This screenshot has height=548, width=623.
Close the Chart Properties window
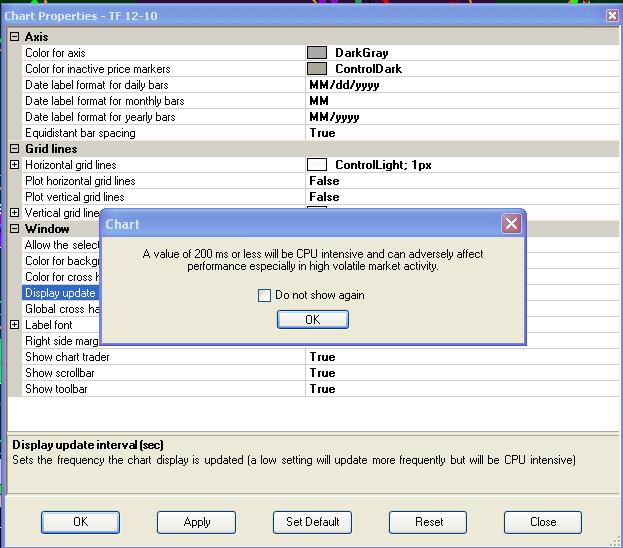pos(612,15)
